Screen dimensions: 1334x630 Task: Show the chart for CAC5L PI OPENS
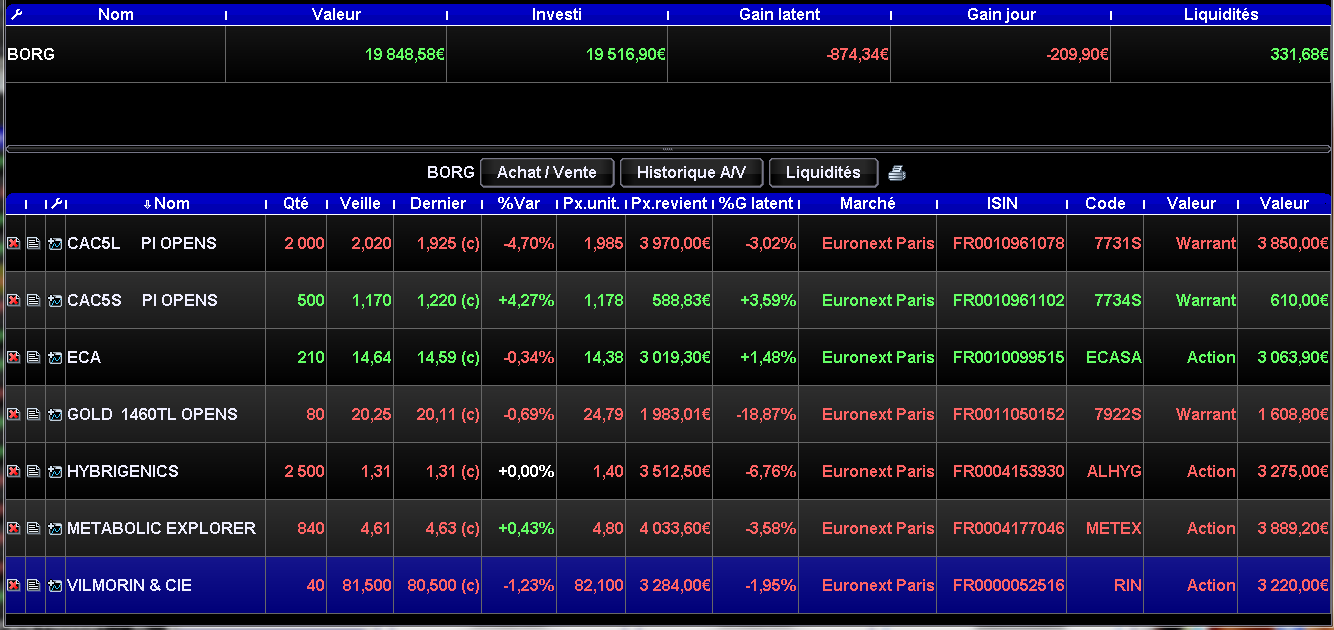pos(55,243)
